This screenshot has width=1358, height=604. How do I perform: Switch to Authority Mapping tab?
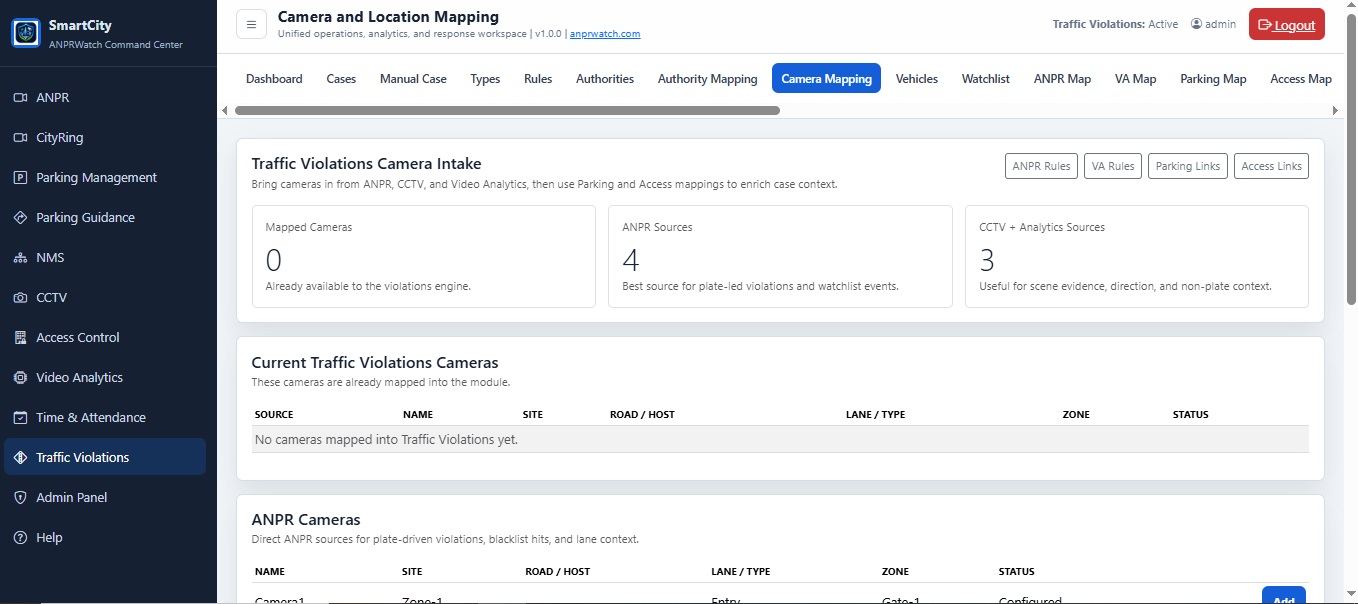(x=708, y=79)
